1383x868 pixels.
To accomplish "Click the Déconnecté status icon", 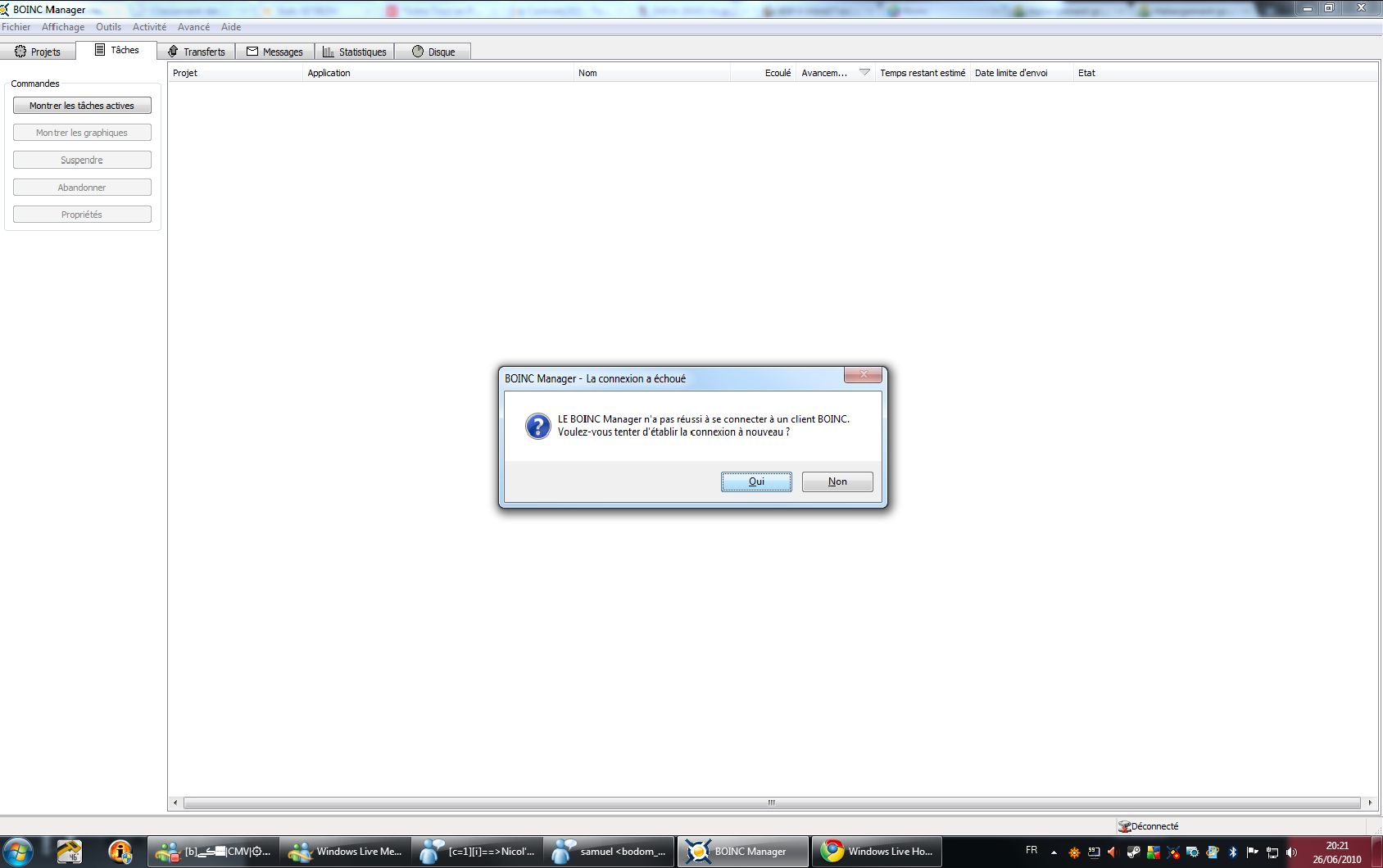I will pos(1124,826).
